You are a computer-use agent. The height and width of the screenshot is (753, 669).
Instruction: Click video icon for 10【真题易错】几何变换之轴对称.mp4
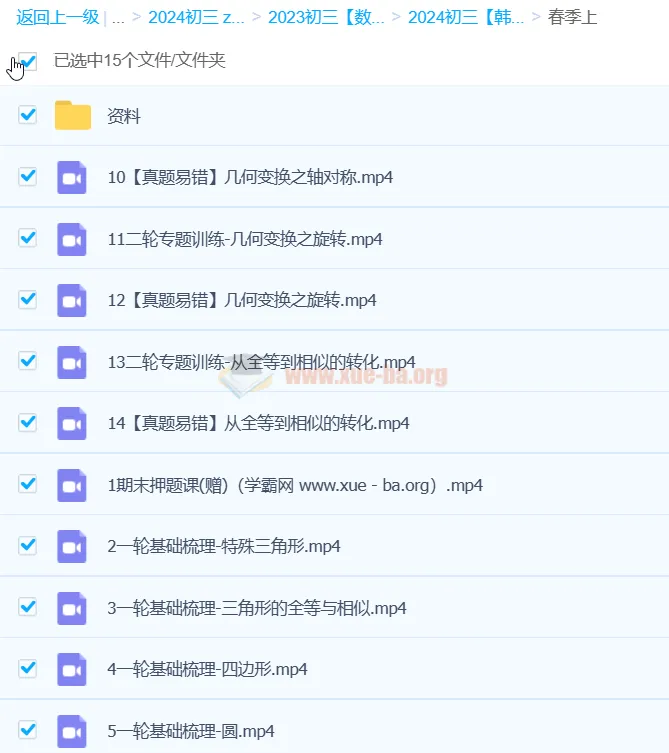coord(72,177)
